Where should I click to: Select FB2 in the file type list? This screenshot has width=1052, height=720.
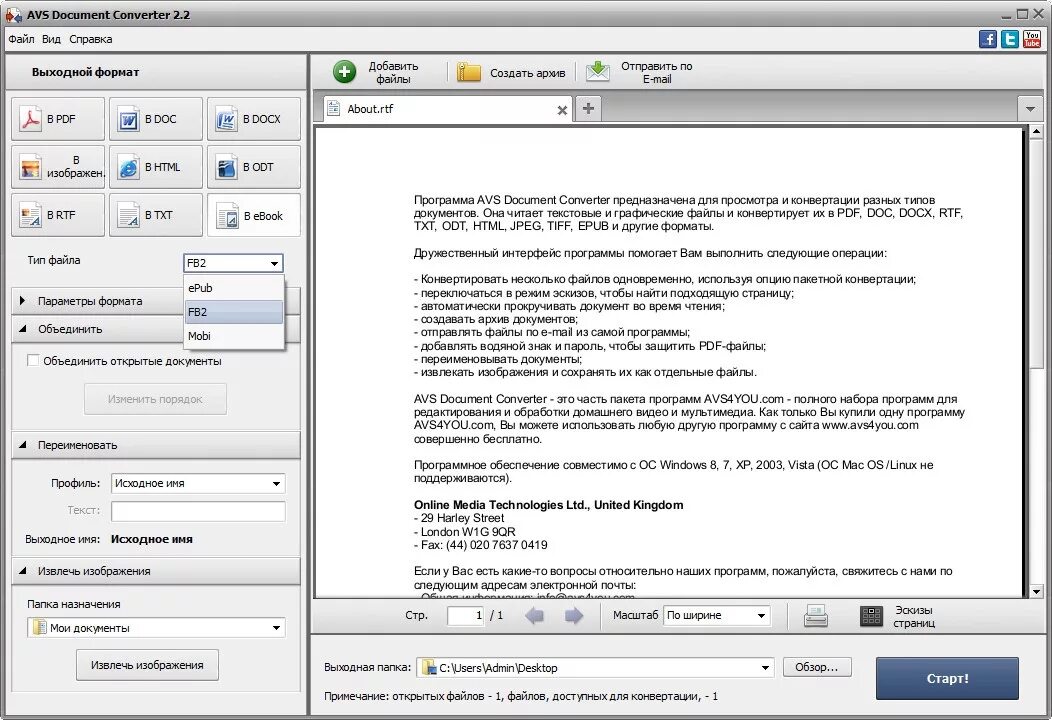pyautogui.click(x=233, y=312)
